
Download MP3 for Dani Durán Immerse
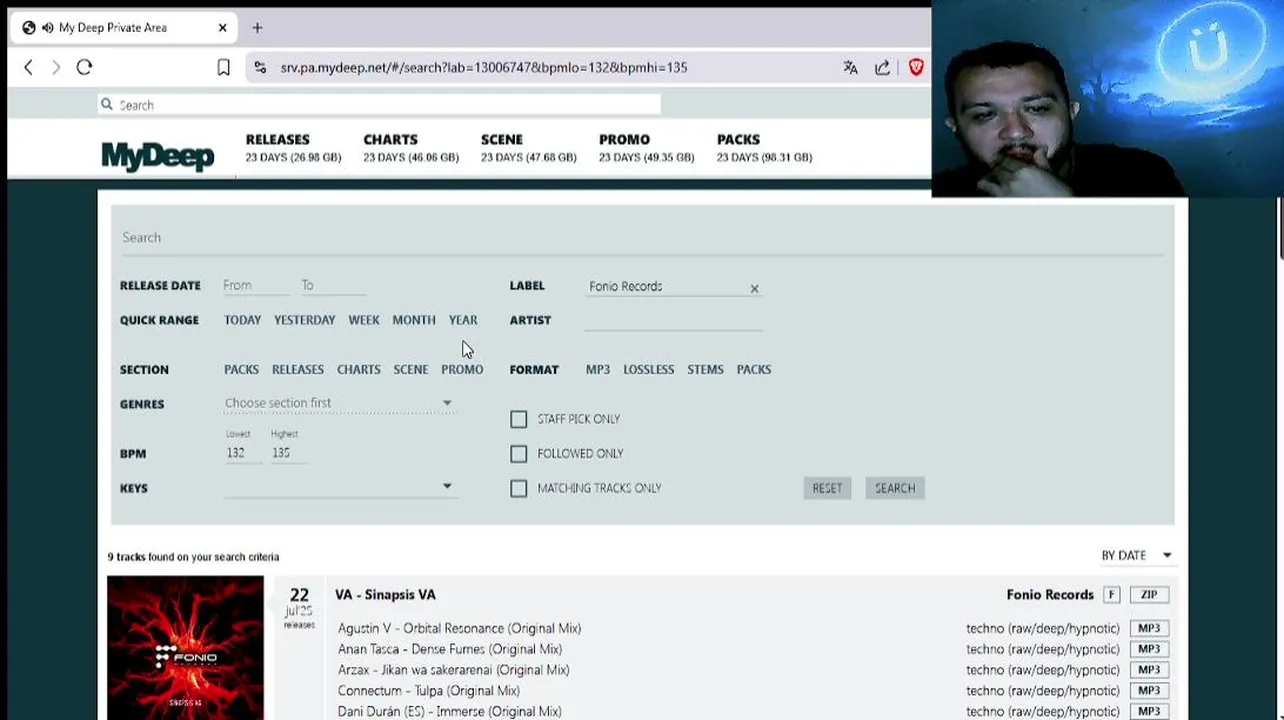click(x=1148, y=711)
